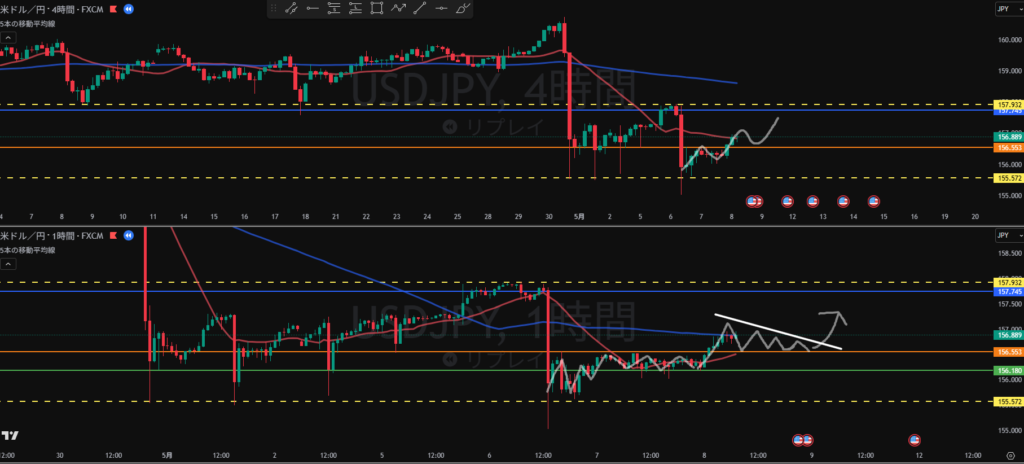Click the replay rewind icon on 4時間 chart
Screen dimensions: 1024x464
click(x=129, y=9)
